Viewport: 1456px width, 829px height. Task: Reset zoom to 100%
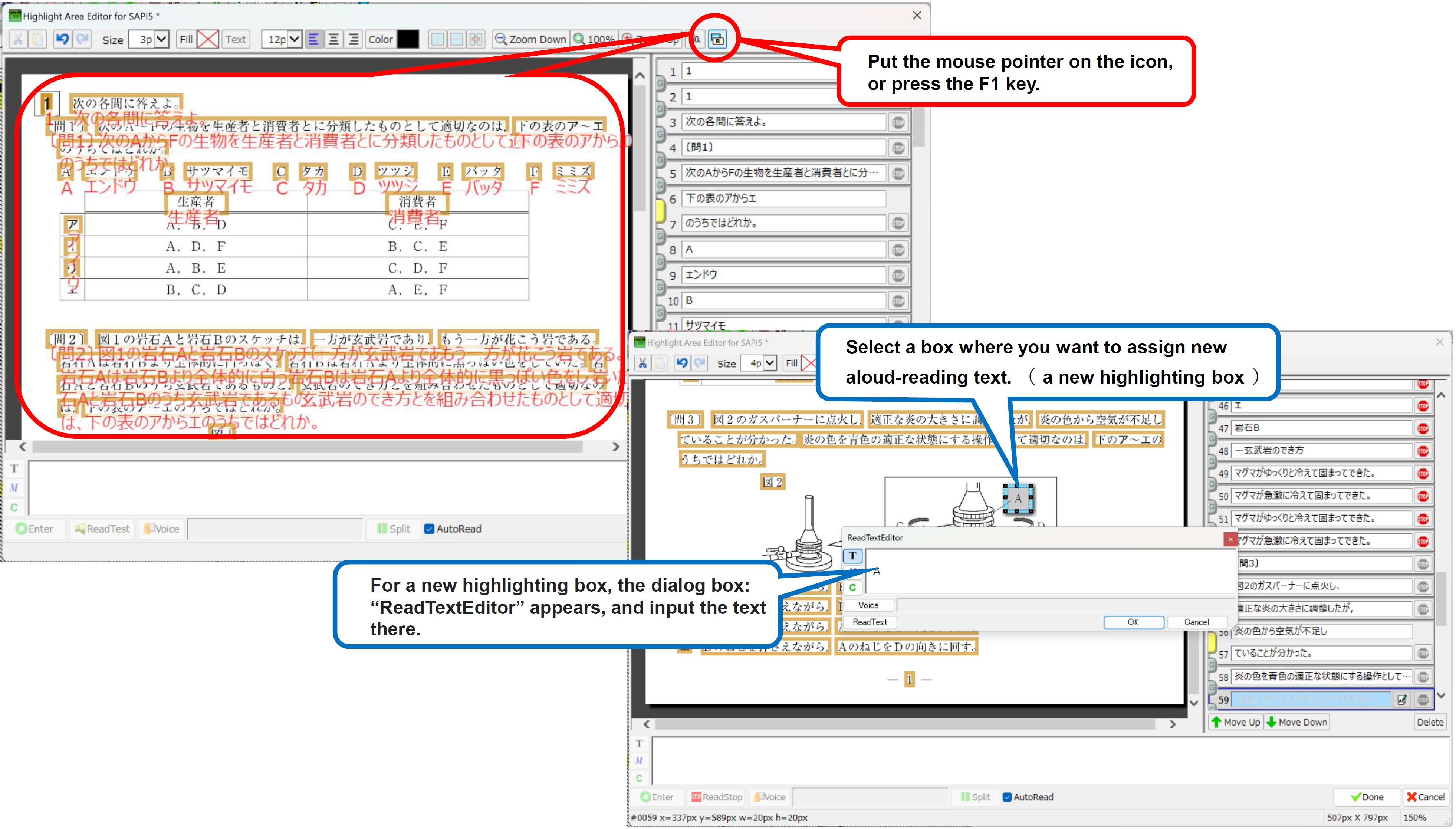[x=594, y=39]
